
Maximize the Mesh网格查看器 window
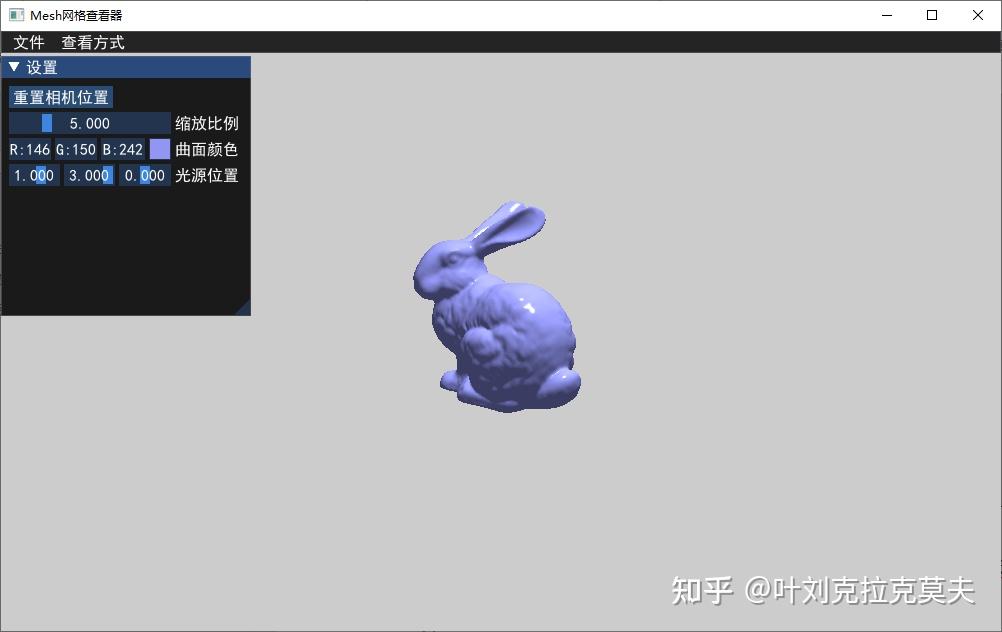(x=931, y=15)
